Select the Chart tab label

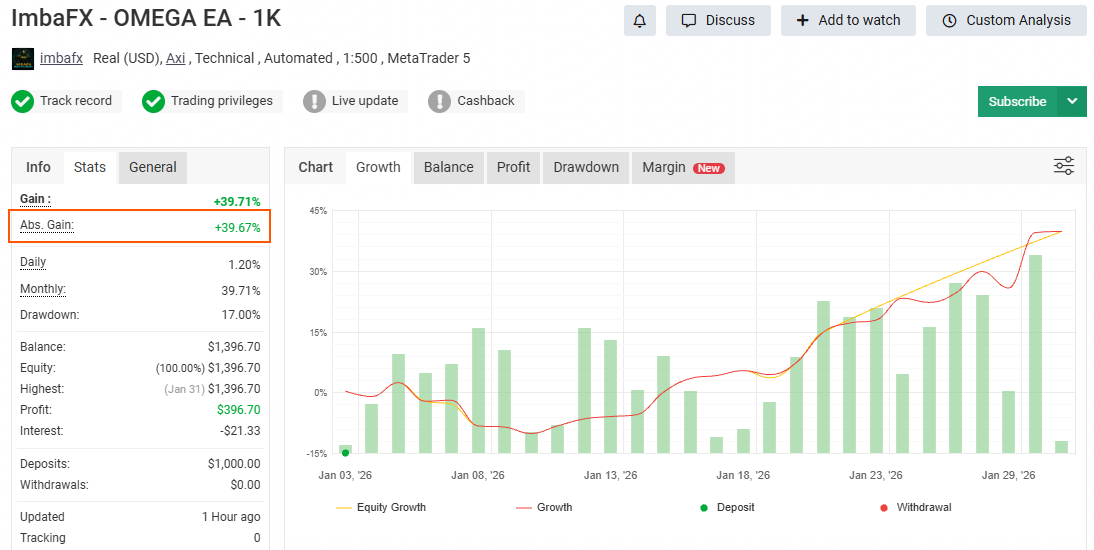click(316, 168)
